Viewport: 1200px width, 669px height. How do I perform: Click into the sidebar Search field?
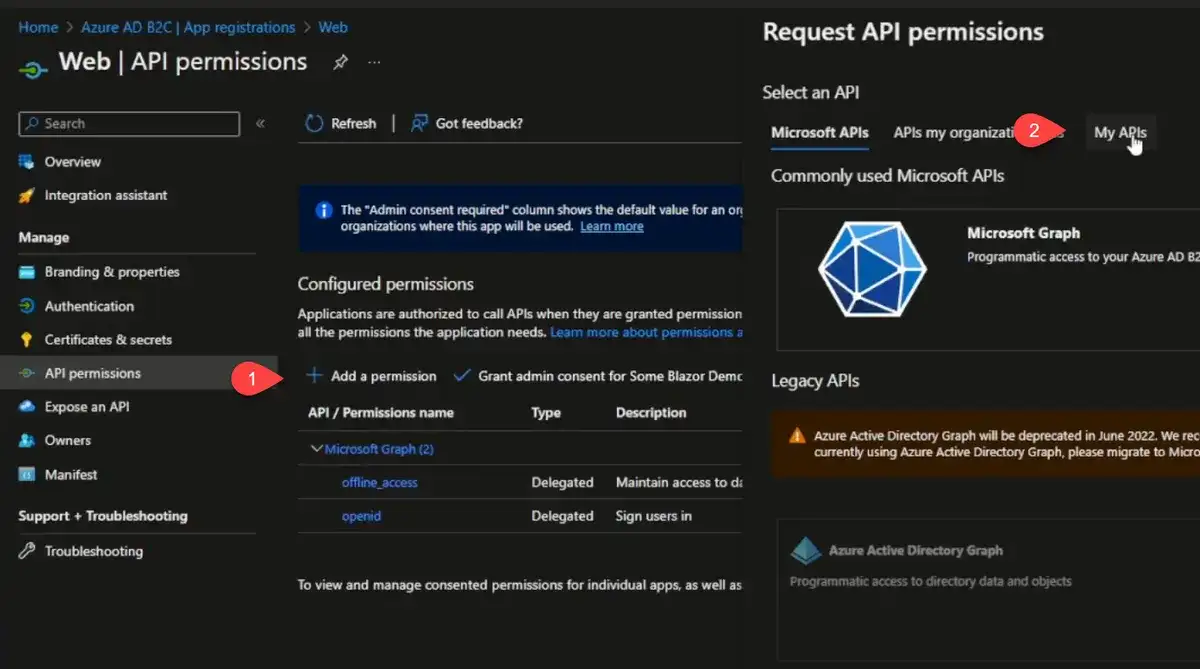[130, 123]
